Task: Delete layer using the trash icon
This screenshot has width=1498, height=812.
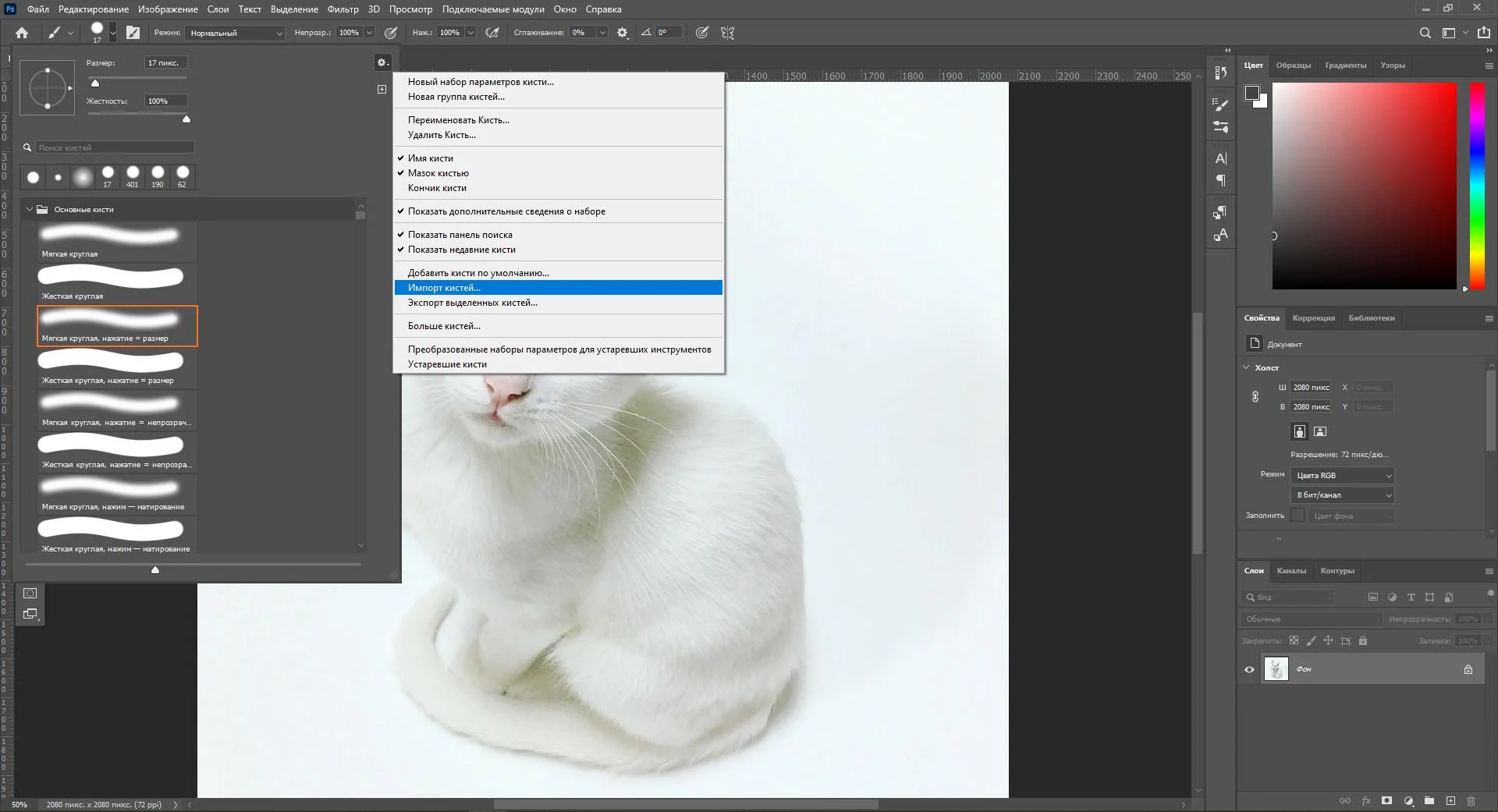Action: coord(1471,800)
